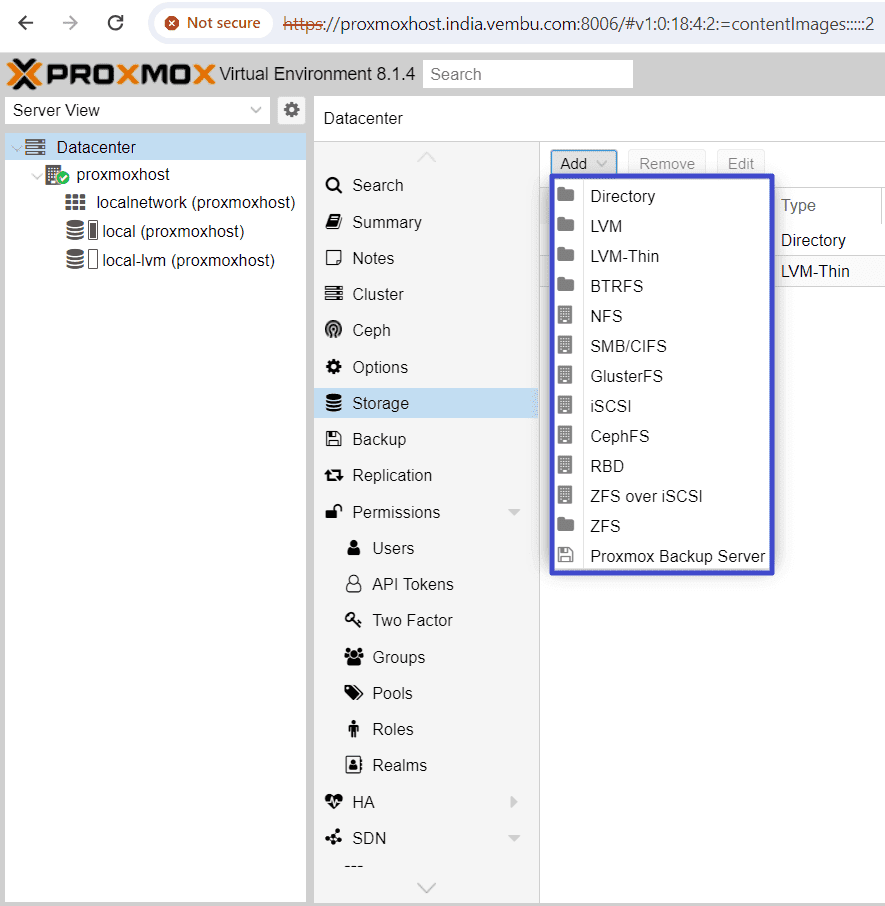Click the Summary book icon

tap(333, 222)
